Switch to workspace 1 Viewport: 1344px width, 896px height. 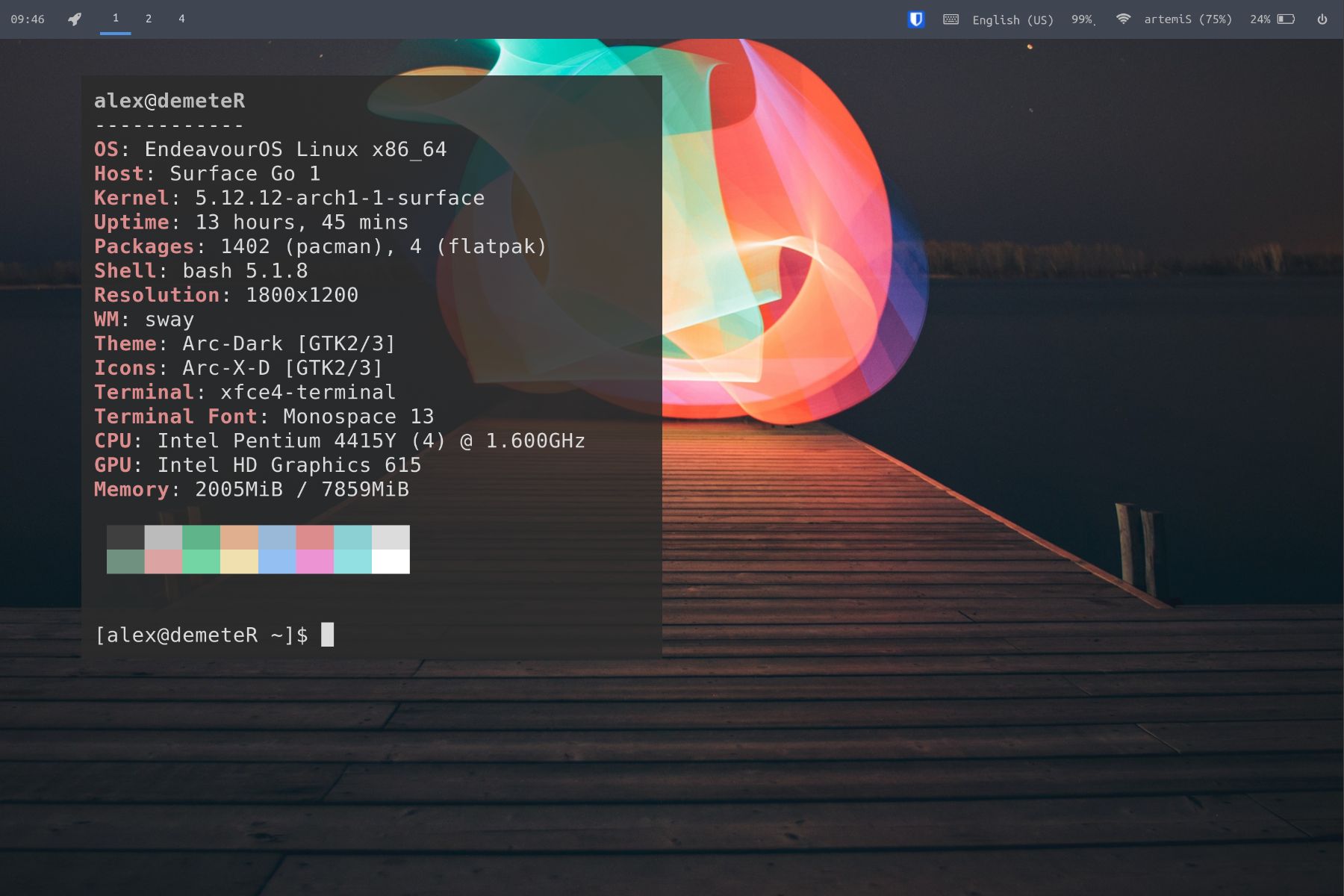coord(116,19)
